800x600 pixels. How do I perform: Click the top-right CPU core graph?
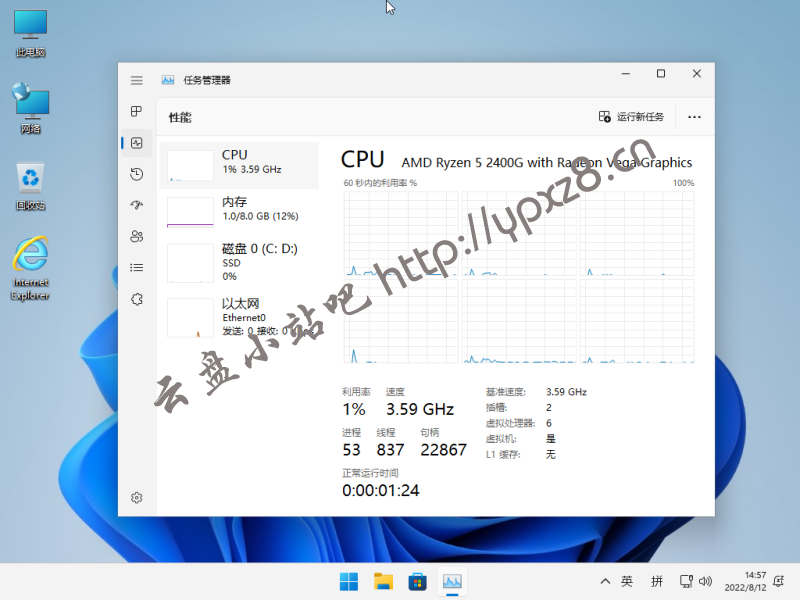637,234
